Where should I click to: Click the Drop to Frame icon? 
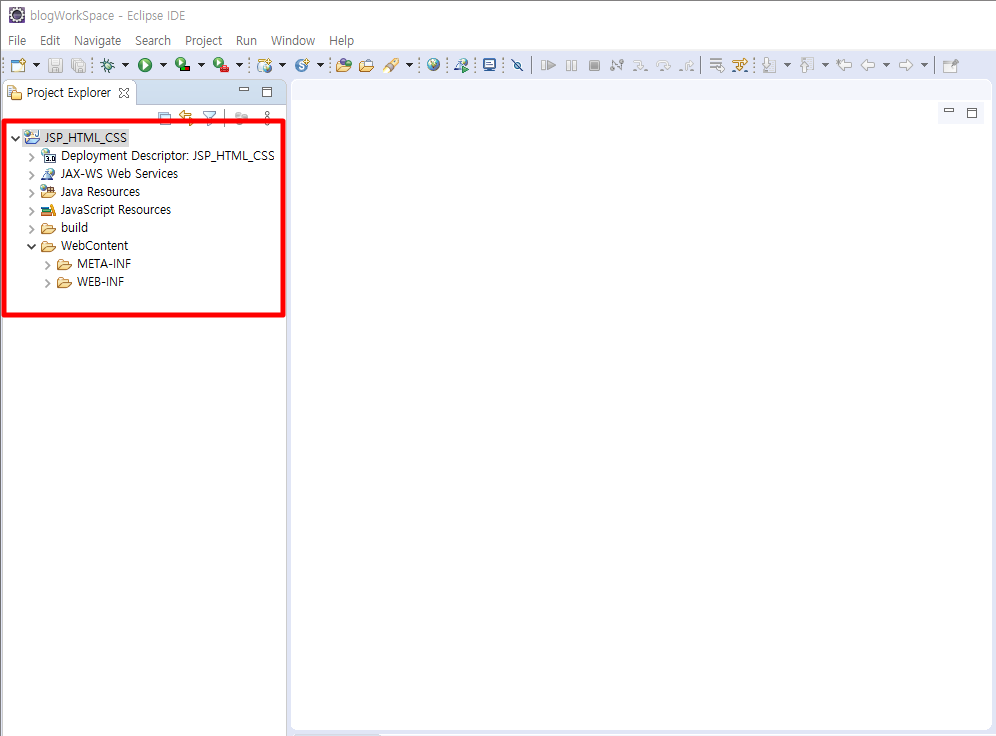717,65
